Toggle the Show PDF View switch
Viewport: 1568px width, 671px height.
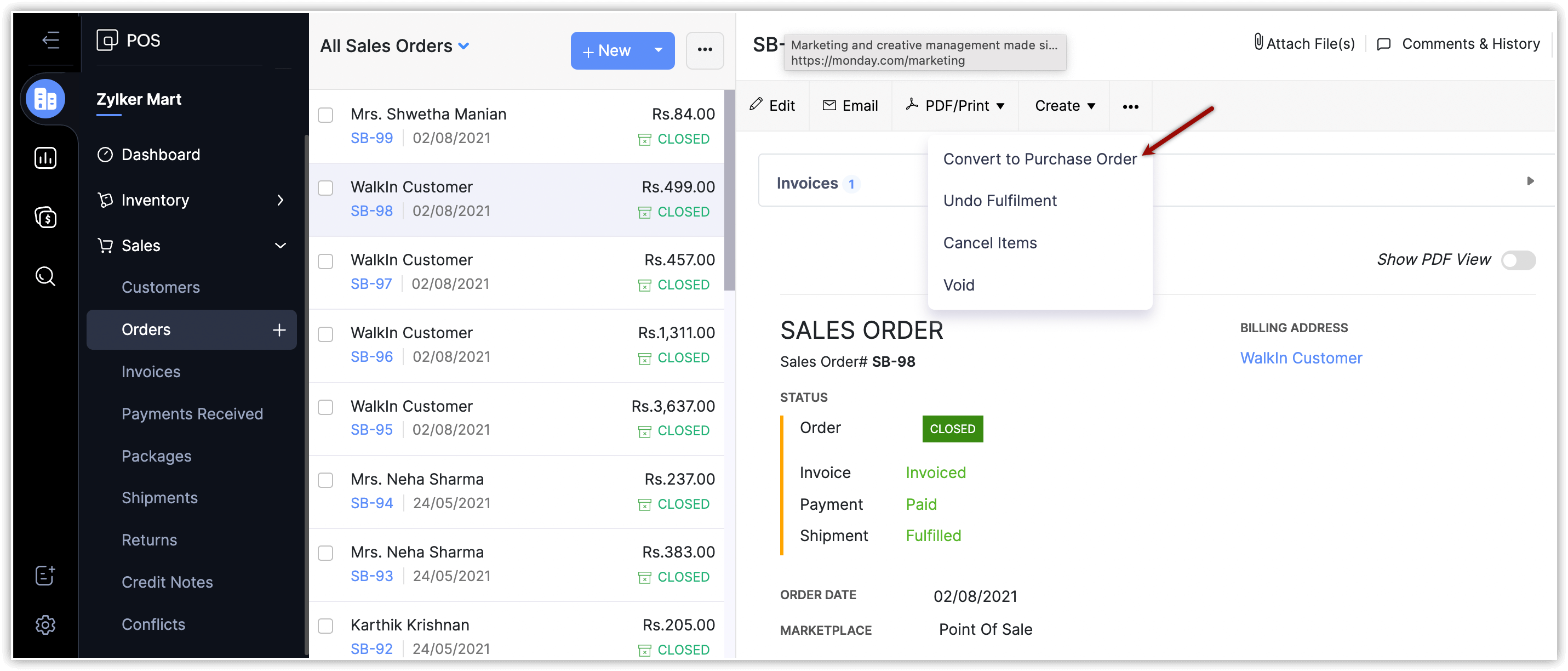coord(1518,260)
